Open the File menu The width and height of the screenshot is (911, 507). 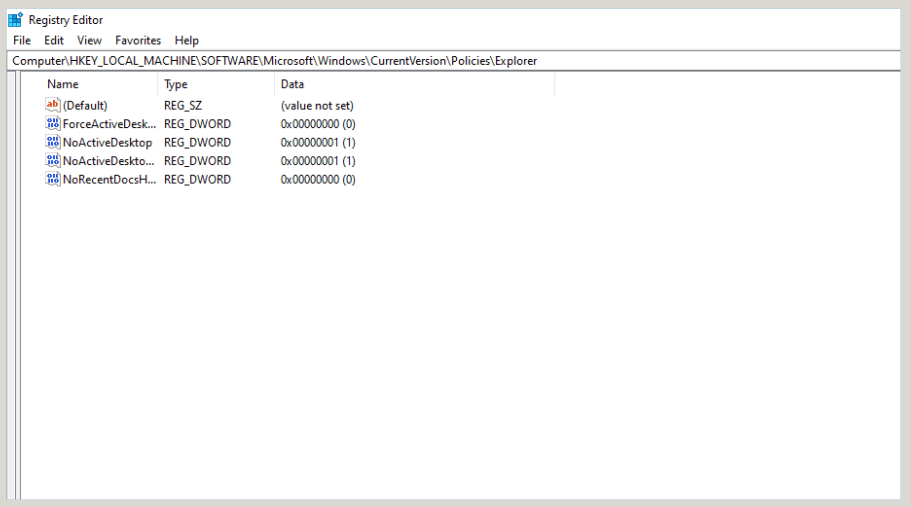22,40
